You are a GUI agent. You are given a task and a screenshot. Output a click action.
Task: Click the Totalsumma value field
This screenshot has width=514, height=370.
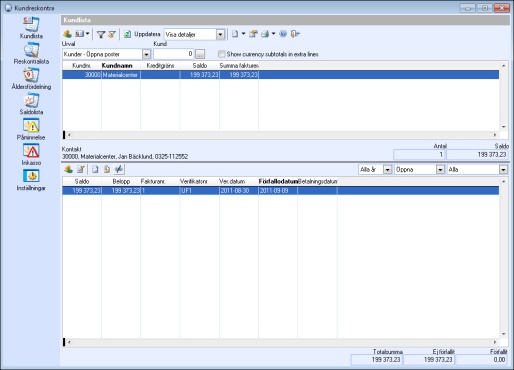[377, 360]
